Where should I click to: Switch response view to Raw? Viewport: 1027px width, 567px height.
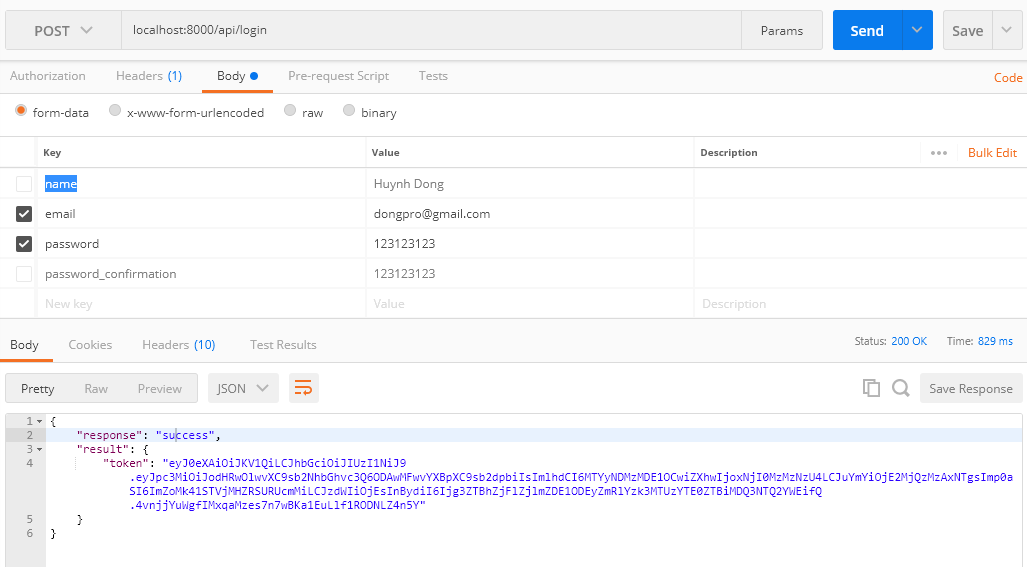[x=96, y=388]
